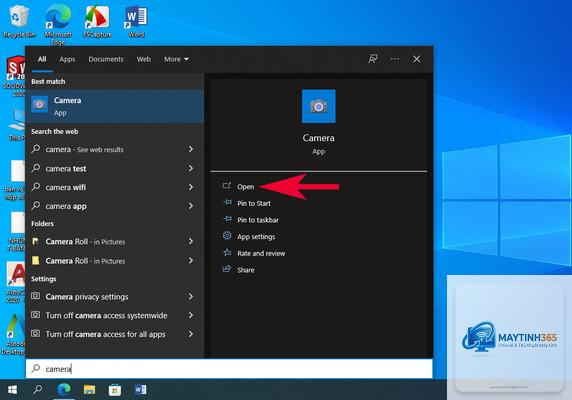
Task: Expand 'Turn off camera access systemwide' chevron
Action: 191,315
